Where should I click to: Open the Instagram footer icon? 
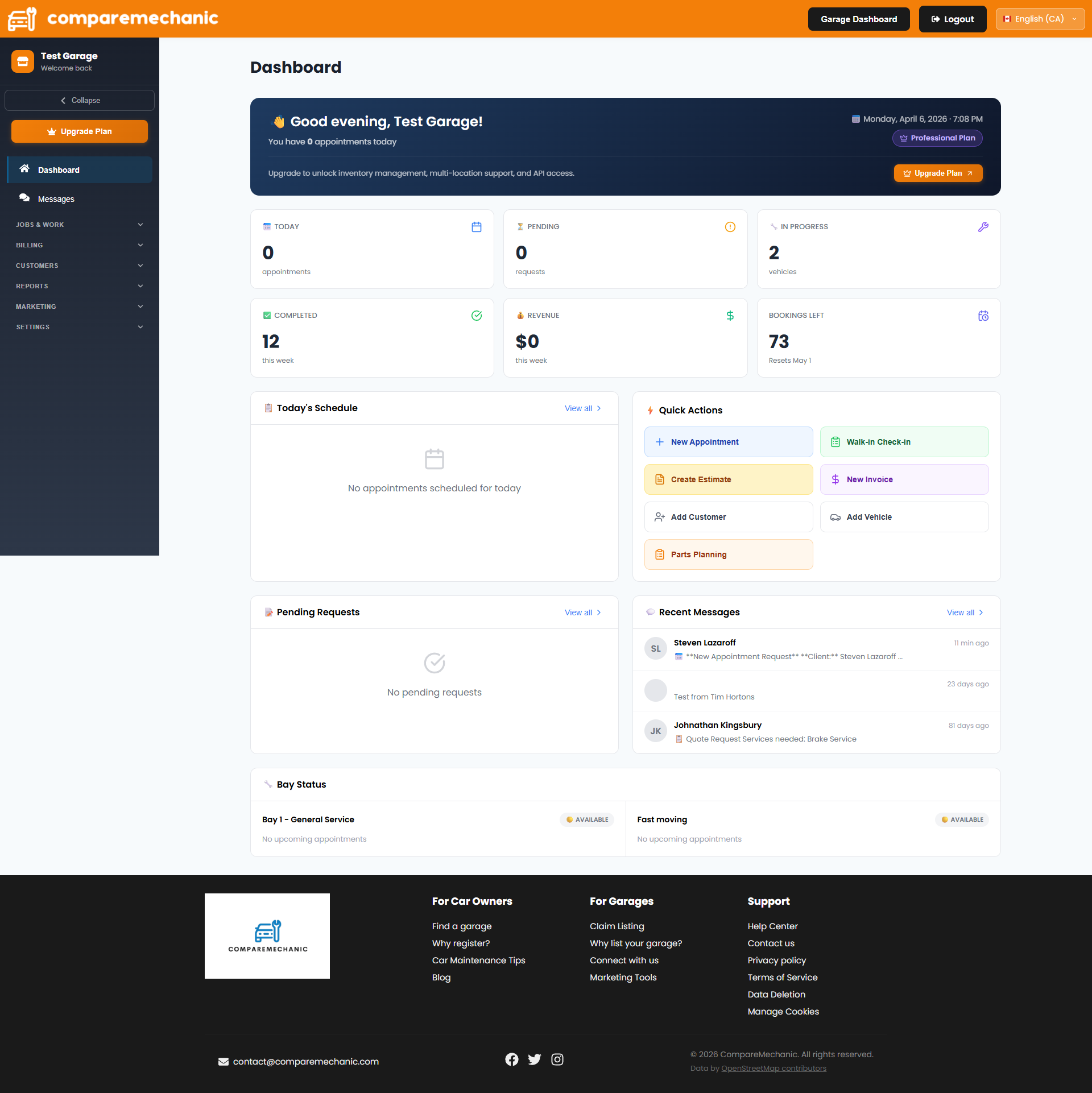pos(557,1059)
